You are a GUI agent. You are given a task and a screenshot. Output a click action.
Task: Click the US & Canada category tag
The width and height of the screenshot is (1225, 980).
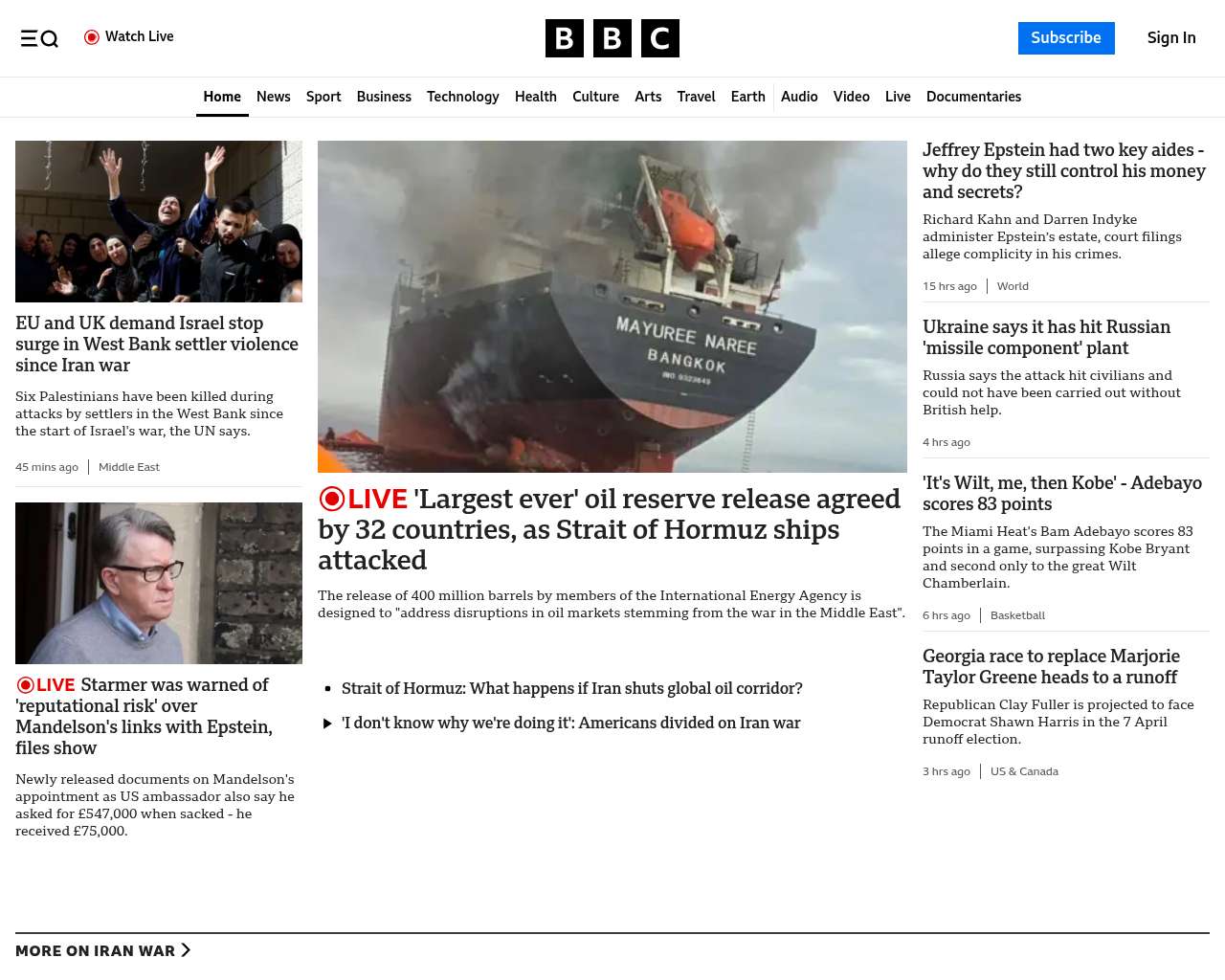1024,771
